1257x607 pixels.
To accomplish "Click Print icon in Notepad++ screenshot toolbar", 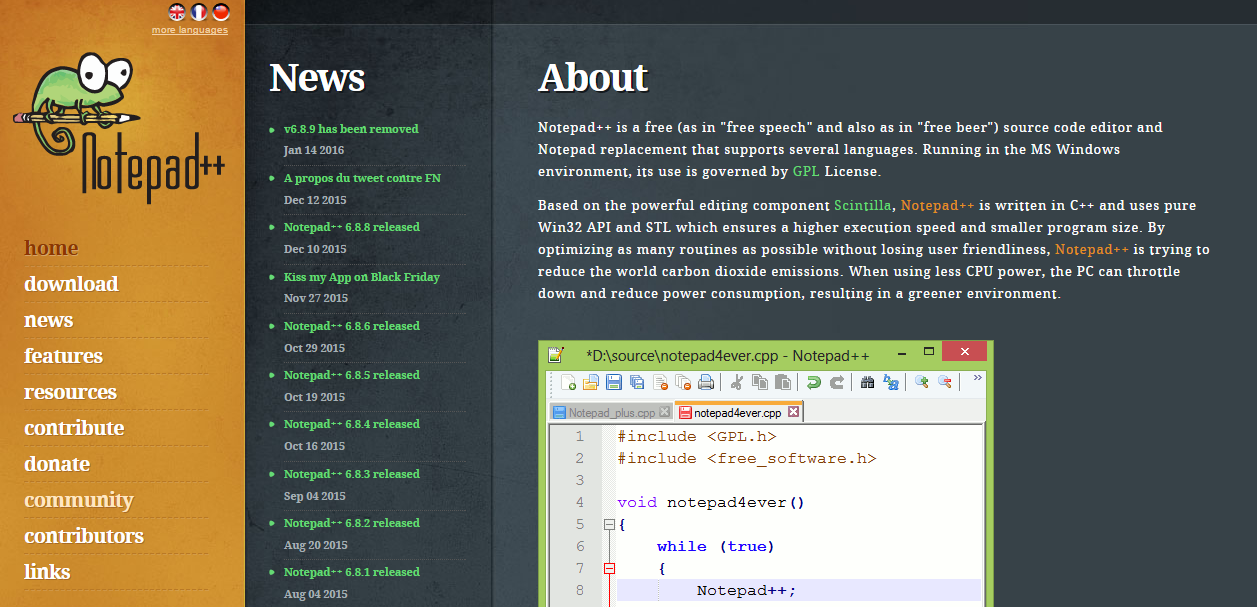I will point(706,382).
